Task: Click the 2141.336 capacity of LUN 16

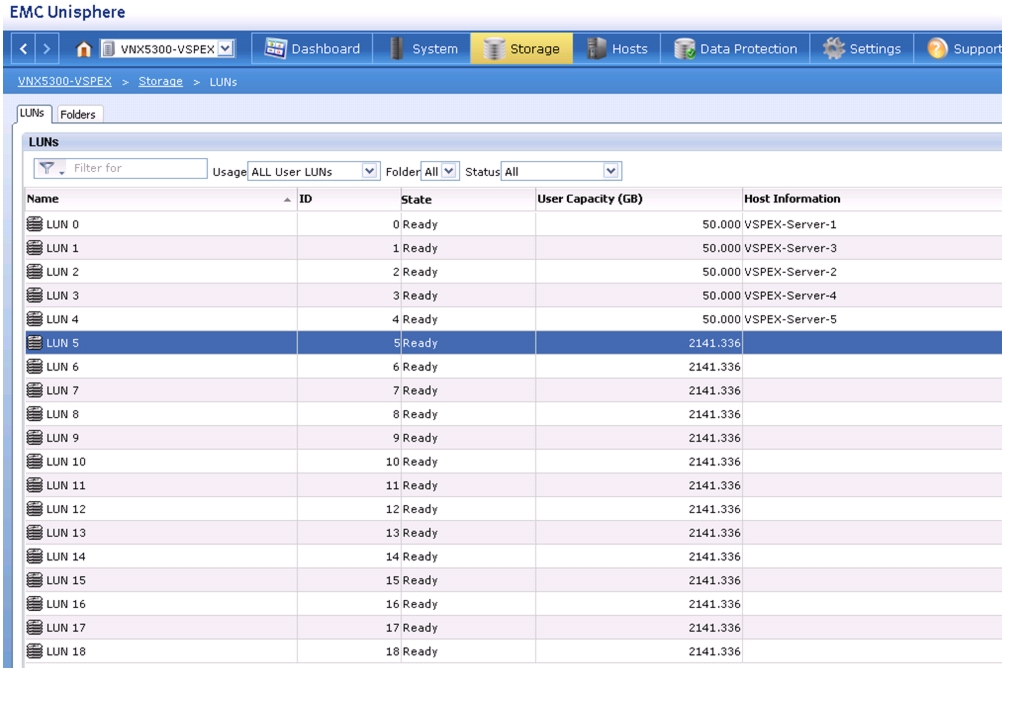Action: coord(715,604)
